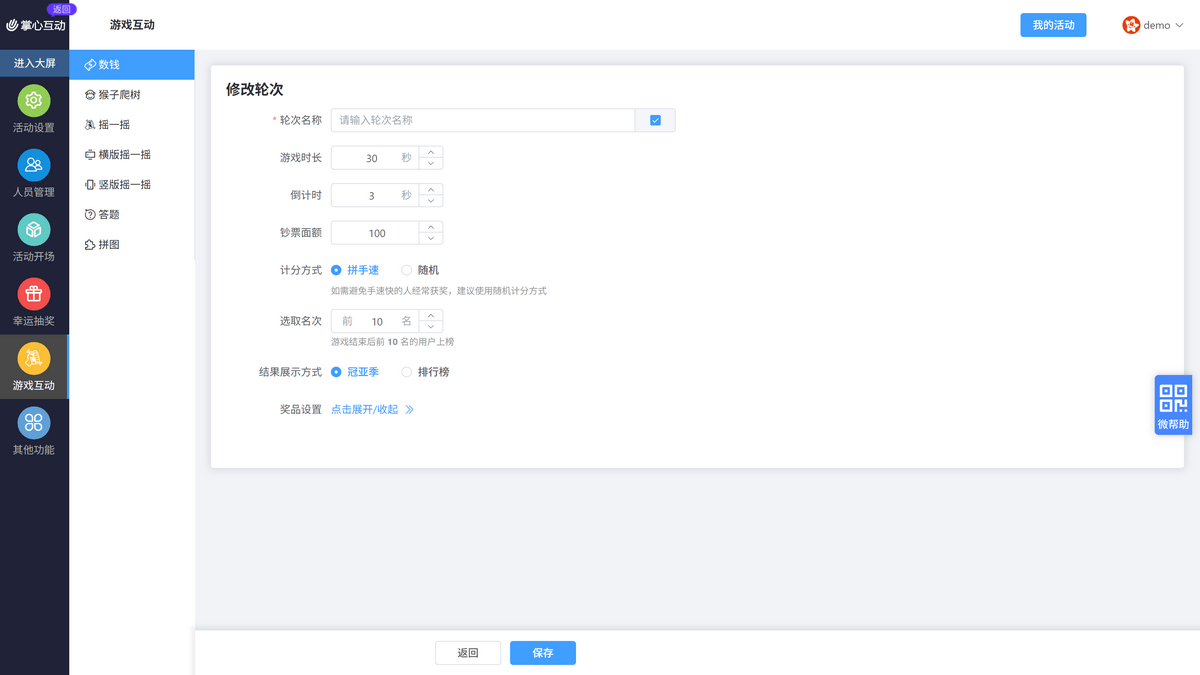Open 活动开场 cube icon
Screen dimensions: 1200x675
click(34, 229)
